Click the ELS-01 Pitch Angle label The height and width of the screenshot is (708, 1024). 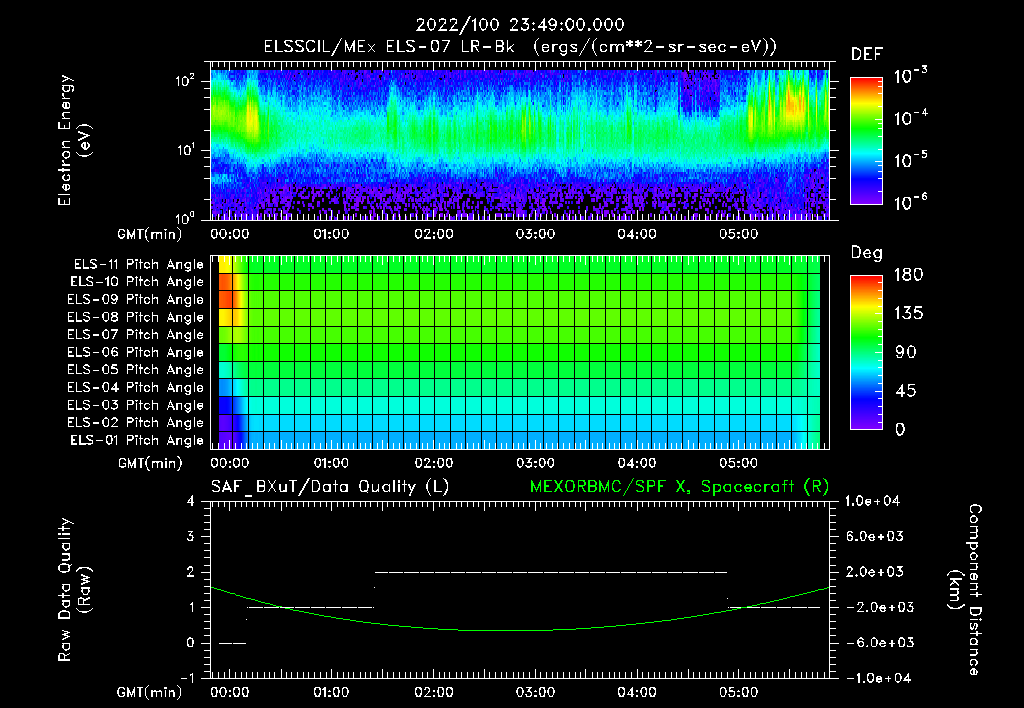pyautogui.click(x=136, y=440)
